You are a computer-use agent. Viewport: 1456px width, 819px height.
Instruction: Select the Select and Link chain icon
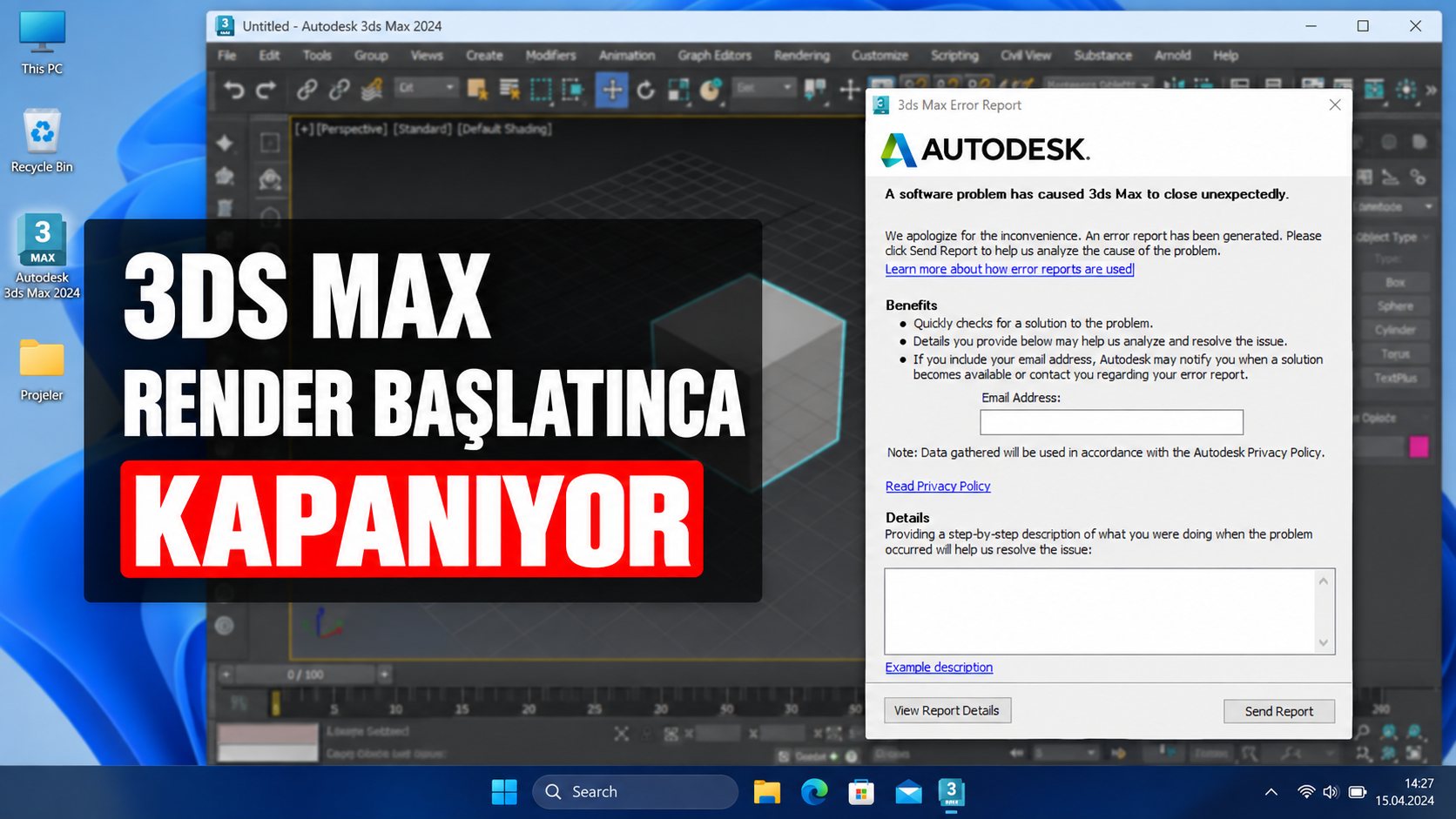coord(307,89)
